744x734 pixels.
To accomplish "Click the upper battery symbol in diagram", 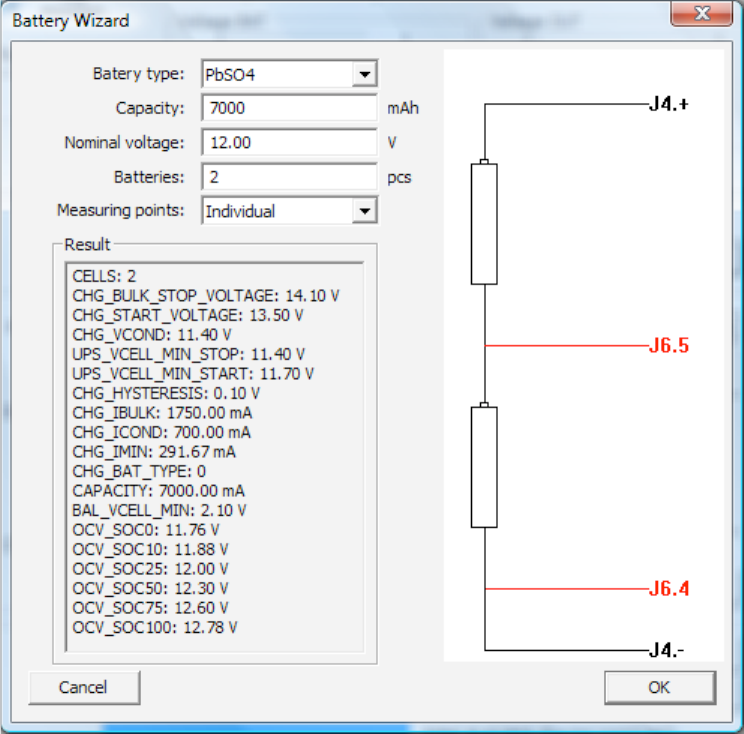I will (x=484, y=224).
